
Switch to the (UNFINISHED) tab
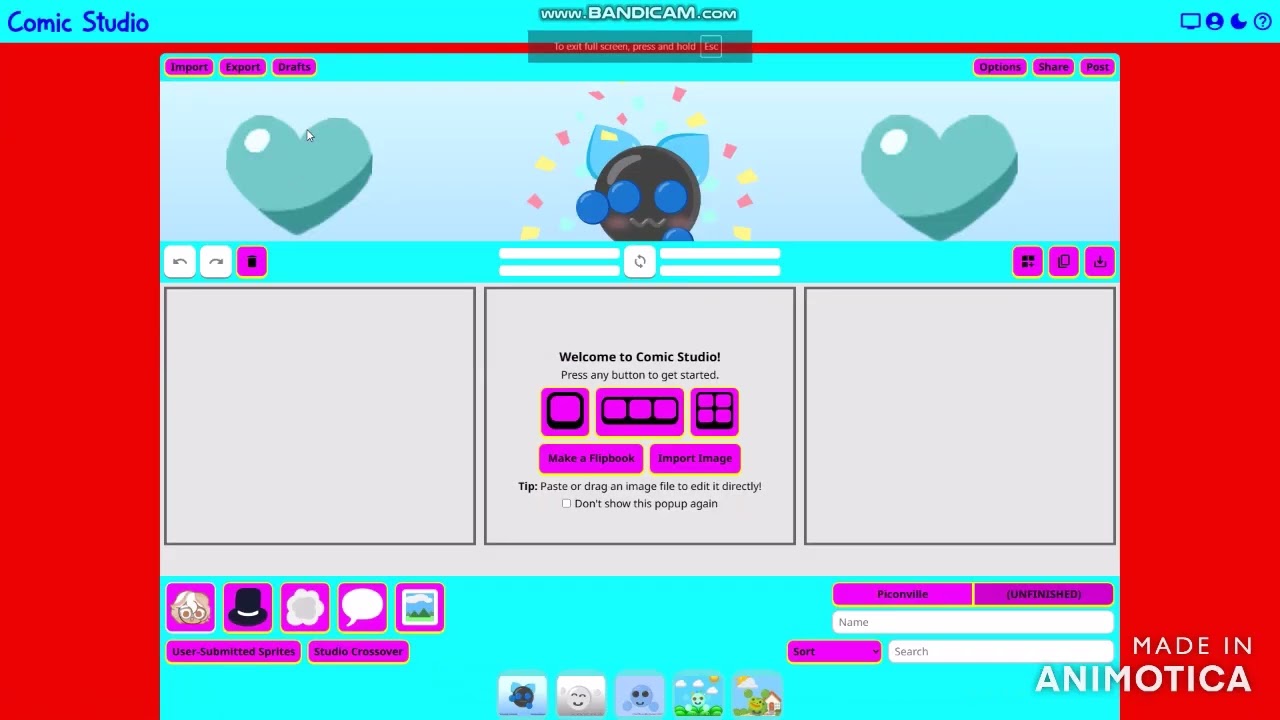(1044, 594)
